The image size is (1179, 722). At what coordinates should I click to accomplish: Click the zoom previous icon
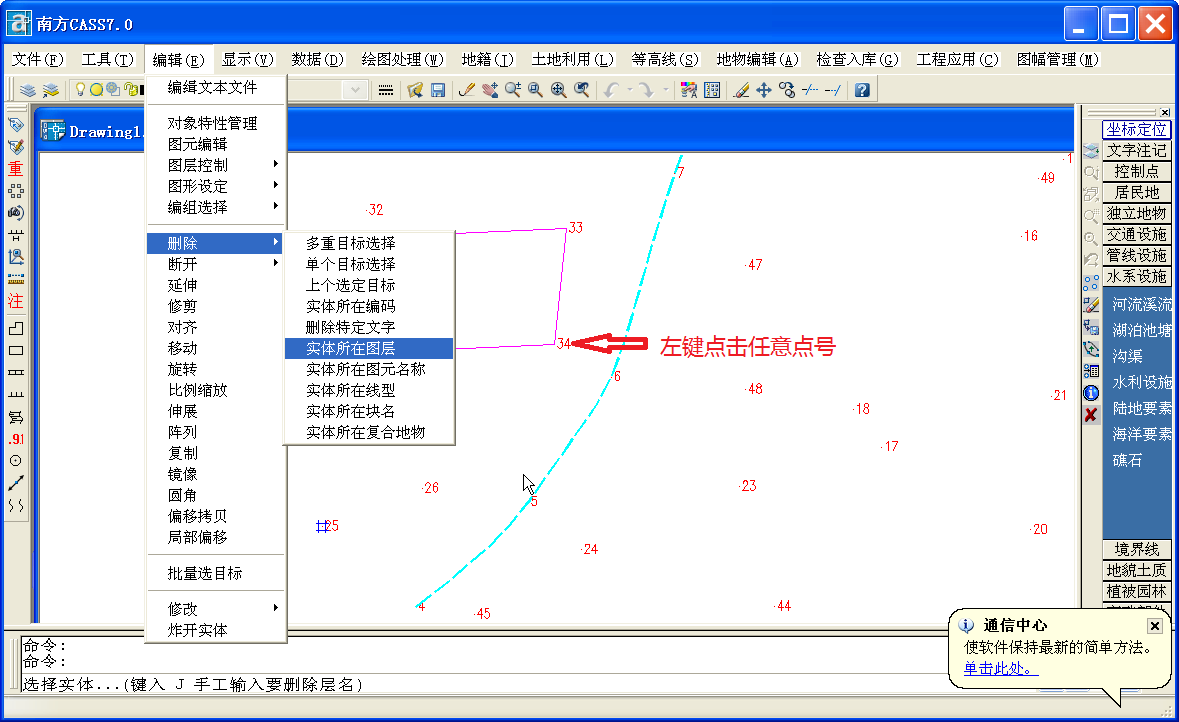click(x=581, y=90)
